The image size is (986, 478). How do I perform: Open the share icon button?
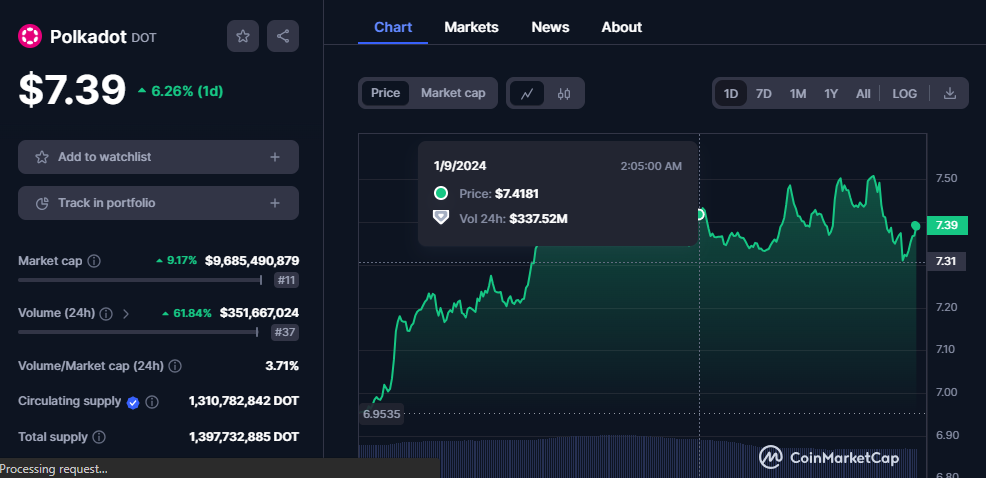tap(283, 36)
